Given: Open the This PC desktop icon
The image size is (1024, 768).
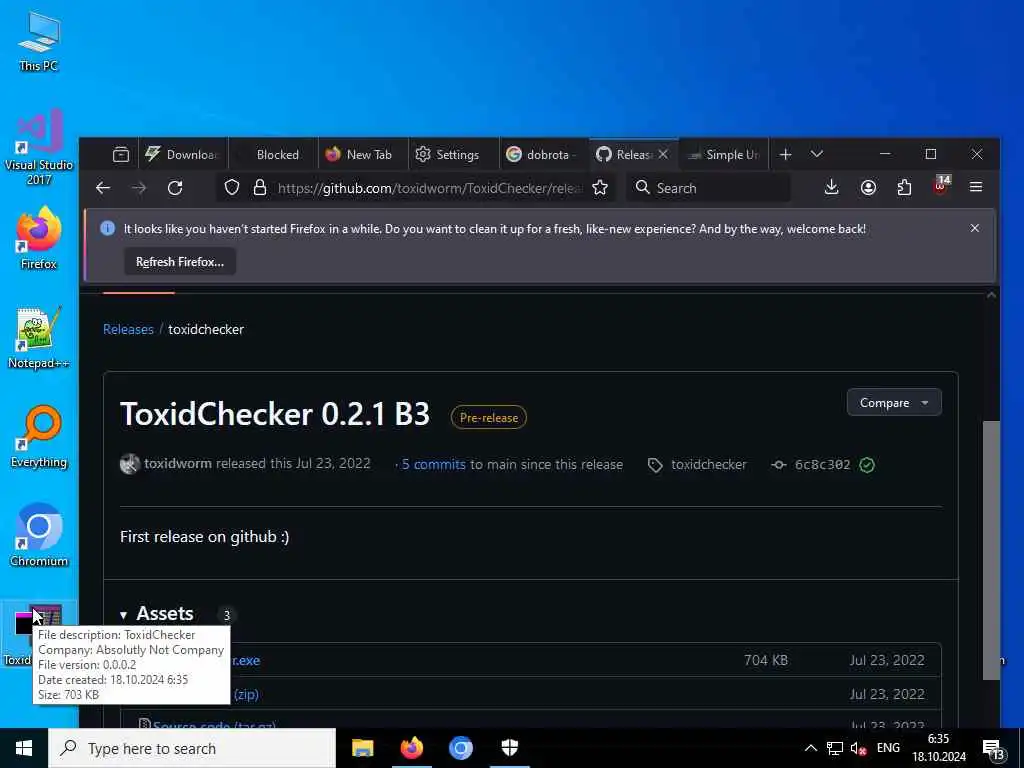Looking at the screenshot, I should 39,42.
